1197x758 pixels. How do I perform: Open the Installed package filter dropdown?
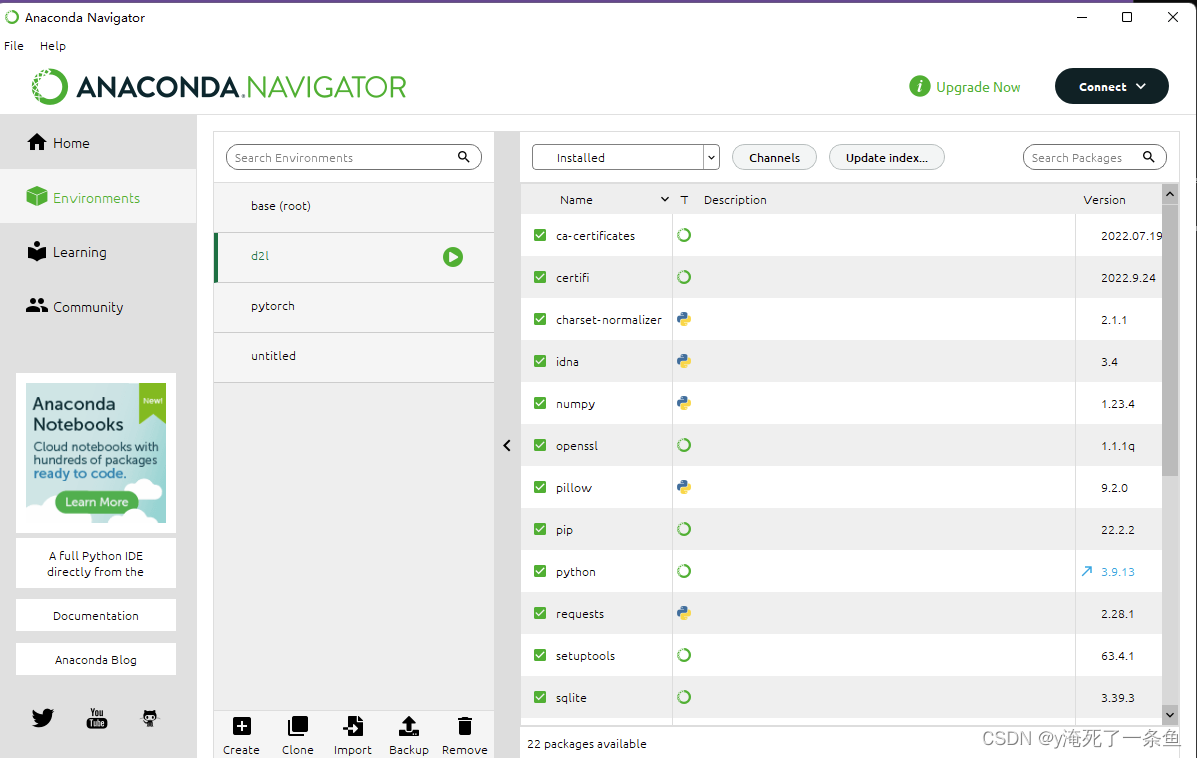coord(625,157)
